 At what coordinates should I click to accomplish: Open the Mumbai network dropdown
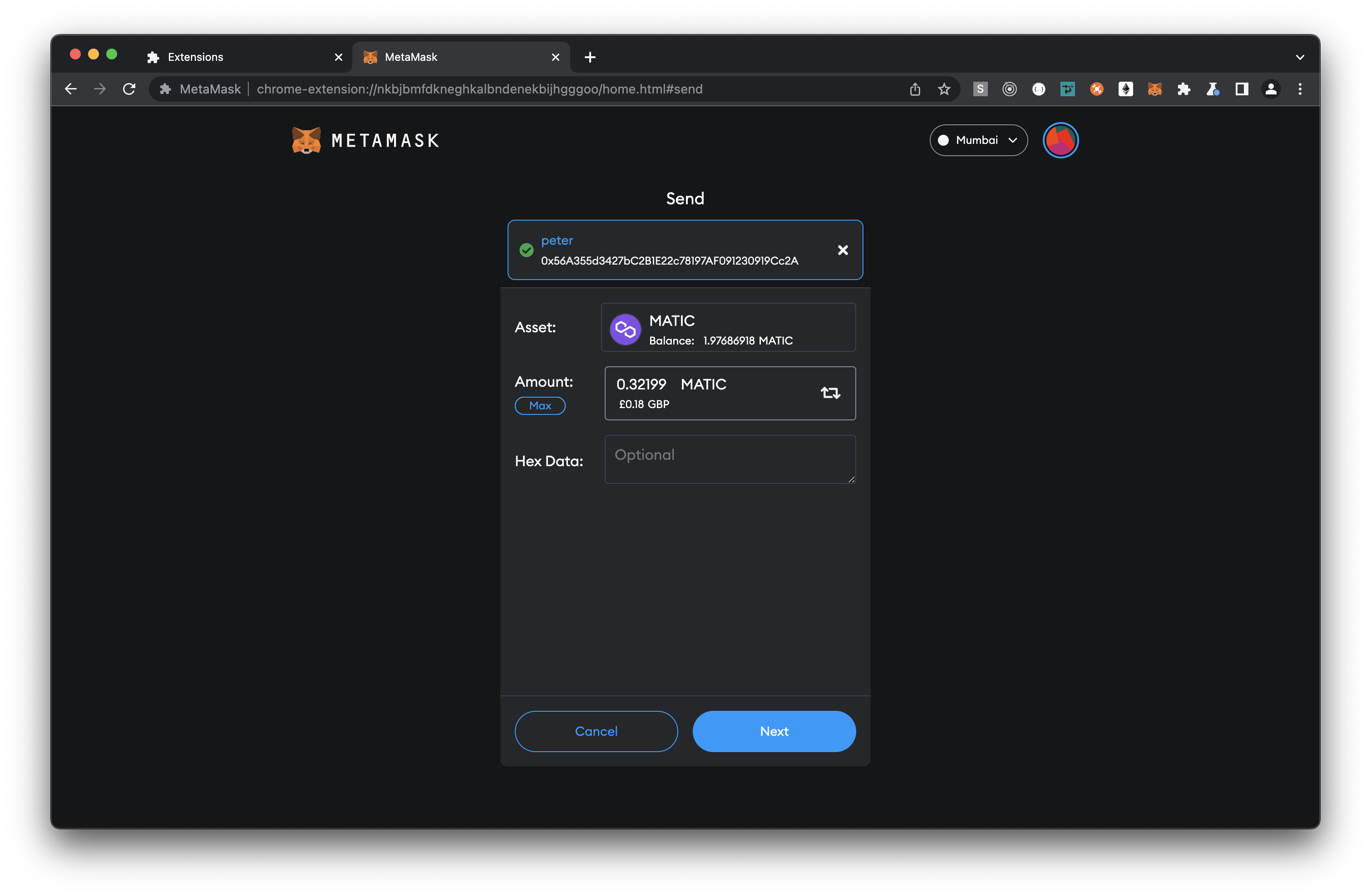point(978,140)
